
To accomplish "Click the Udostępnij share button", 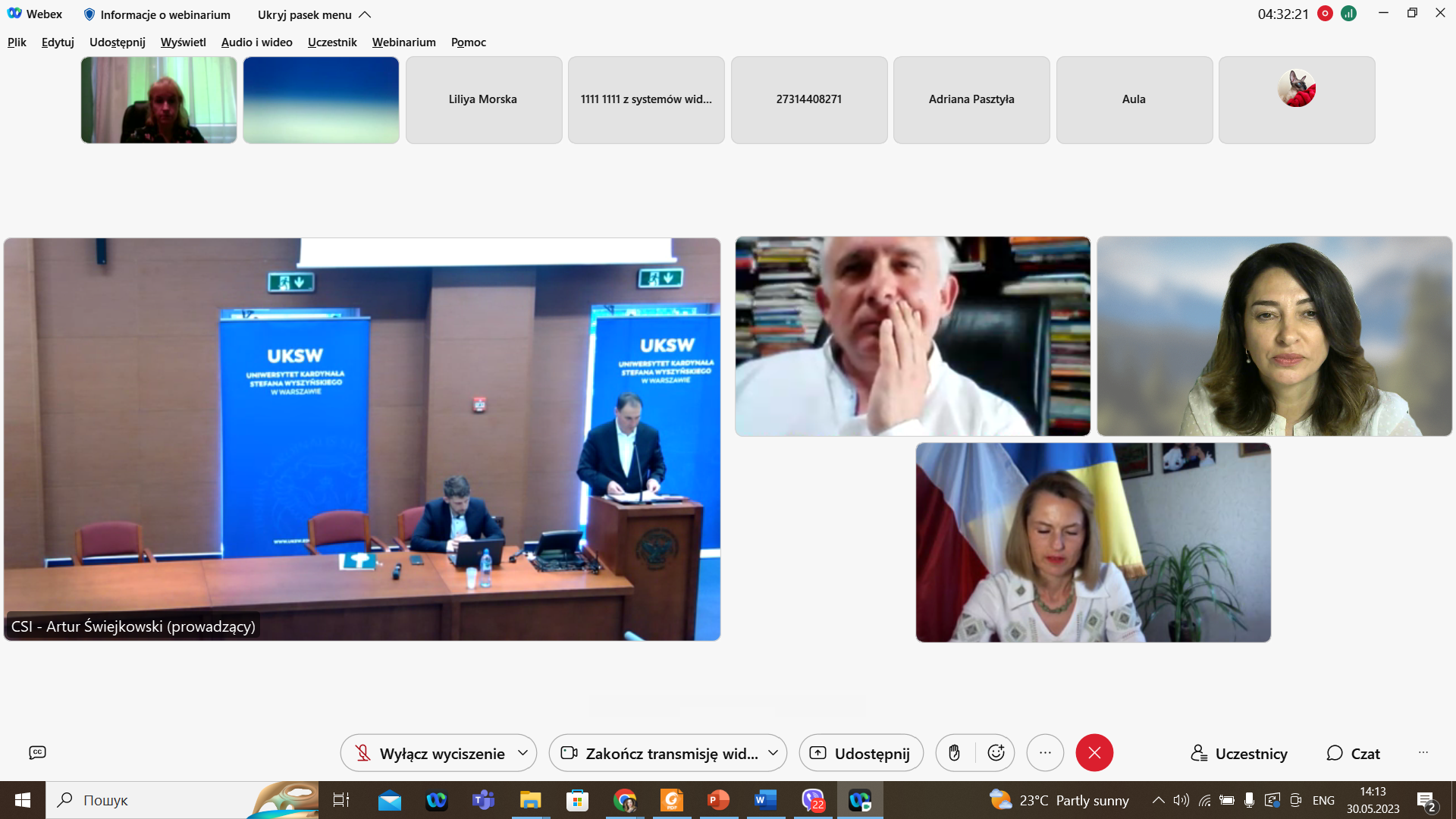I will pos(861,753).
